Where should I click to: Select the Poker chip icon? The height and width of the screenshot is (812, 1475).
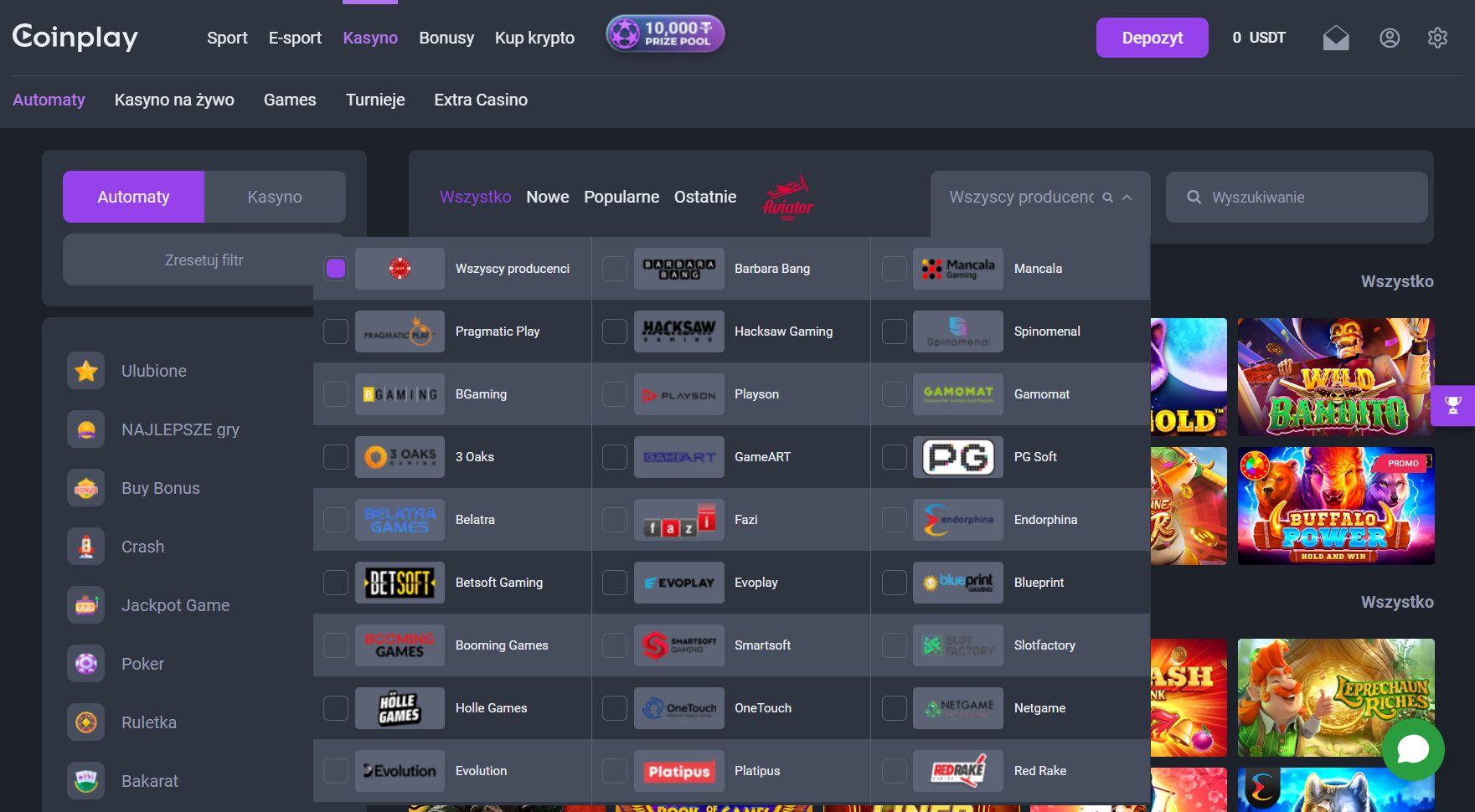pyautogui.click(x=86, y=664)
